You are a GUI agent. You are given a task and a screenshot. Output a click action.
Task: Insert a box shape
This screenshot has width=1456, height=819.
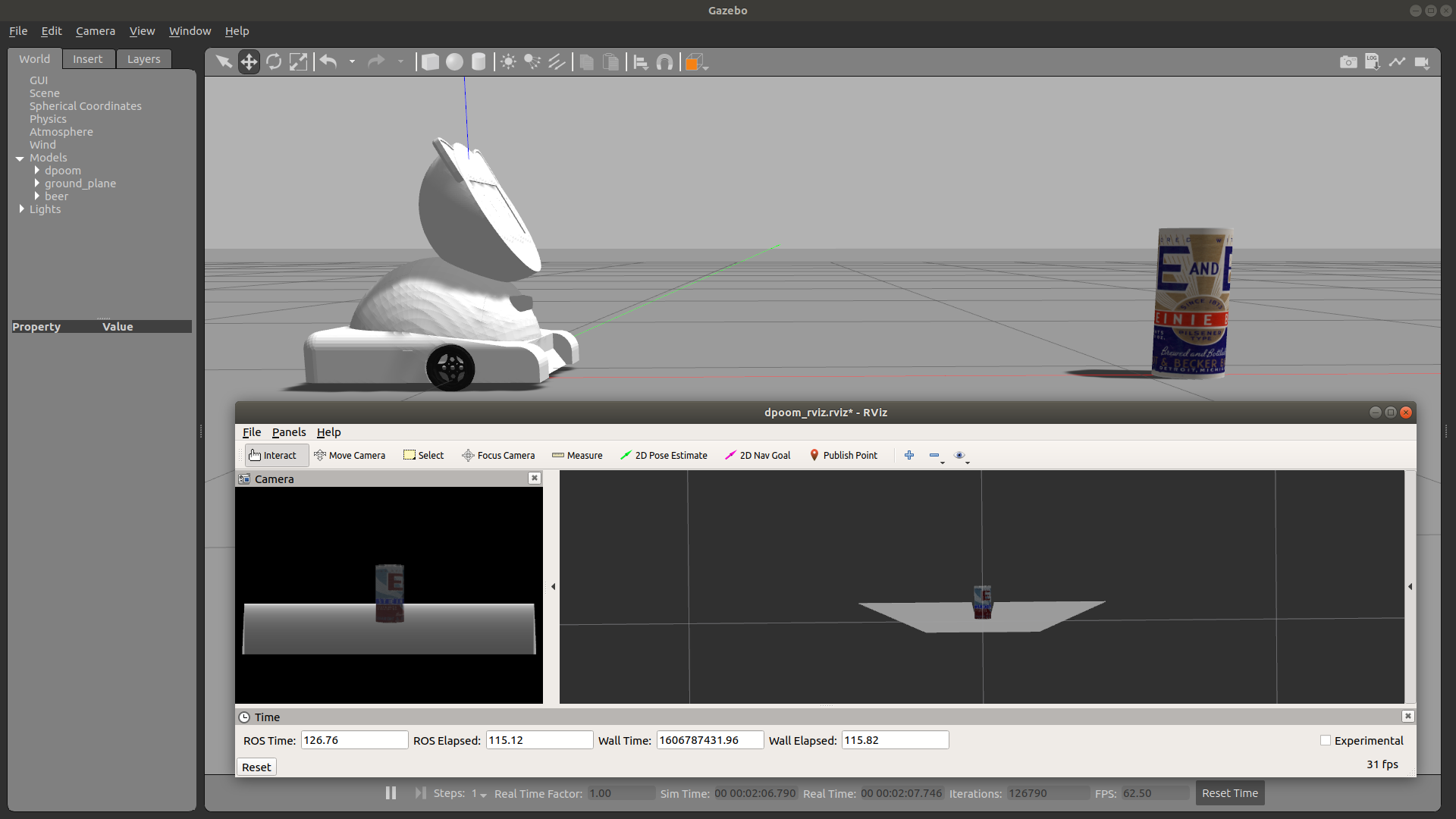430,62
